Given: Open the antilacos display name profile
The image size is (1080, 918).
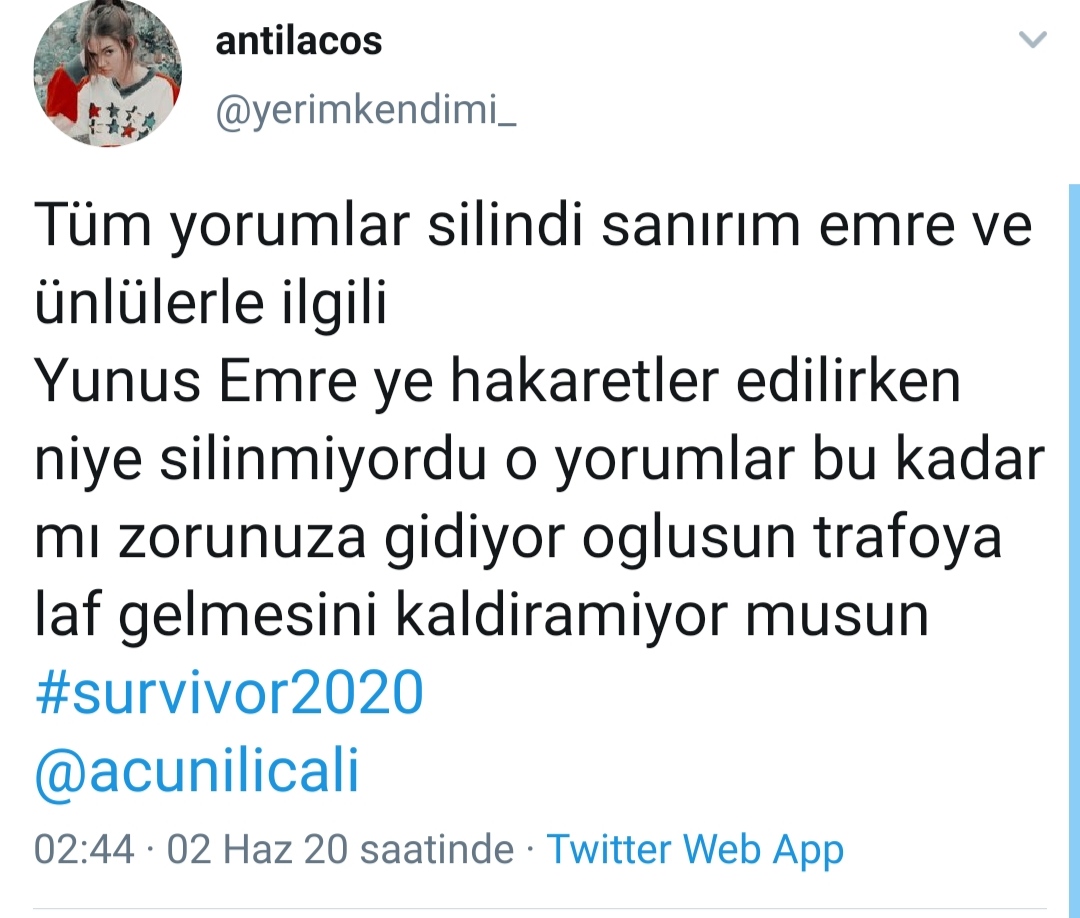Looking at the screenshot, I should (298, 41).
